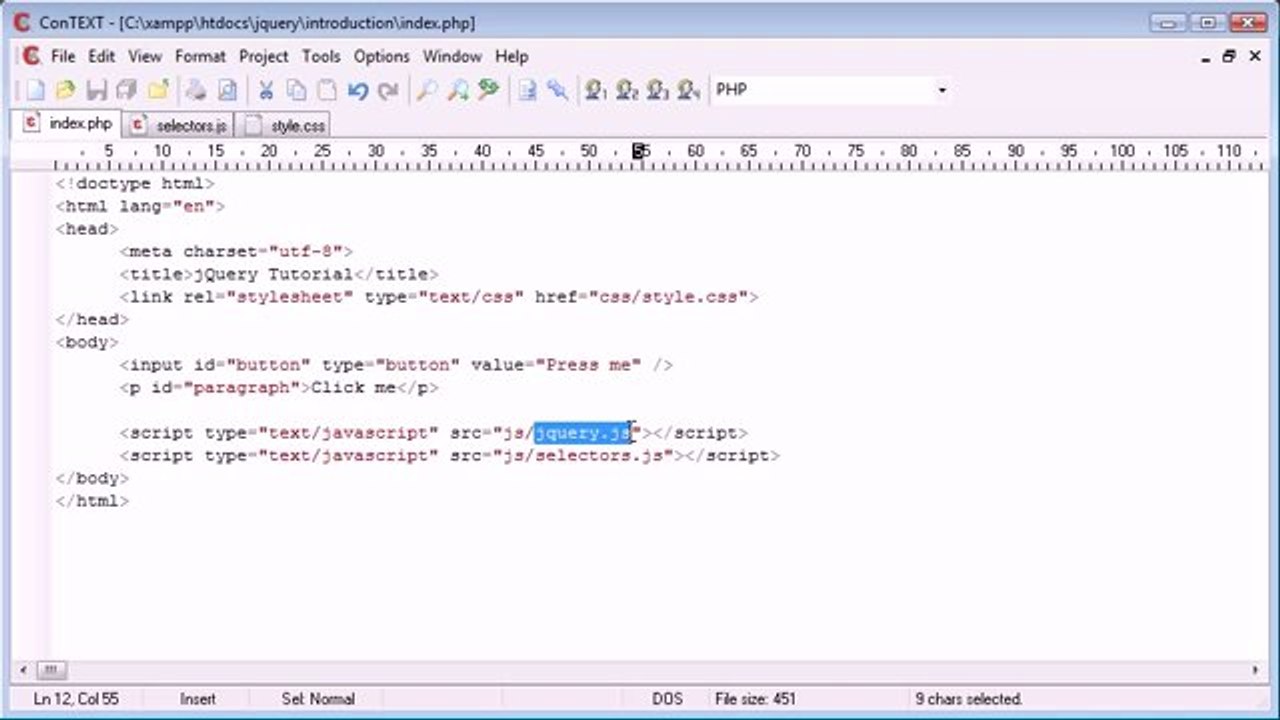The width and height of the screenshot is (1280, 720).
Task: Minimize the inner document window
Action: point(1207,57)
